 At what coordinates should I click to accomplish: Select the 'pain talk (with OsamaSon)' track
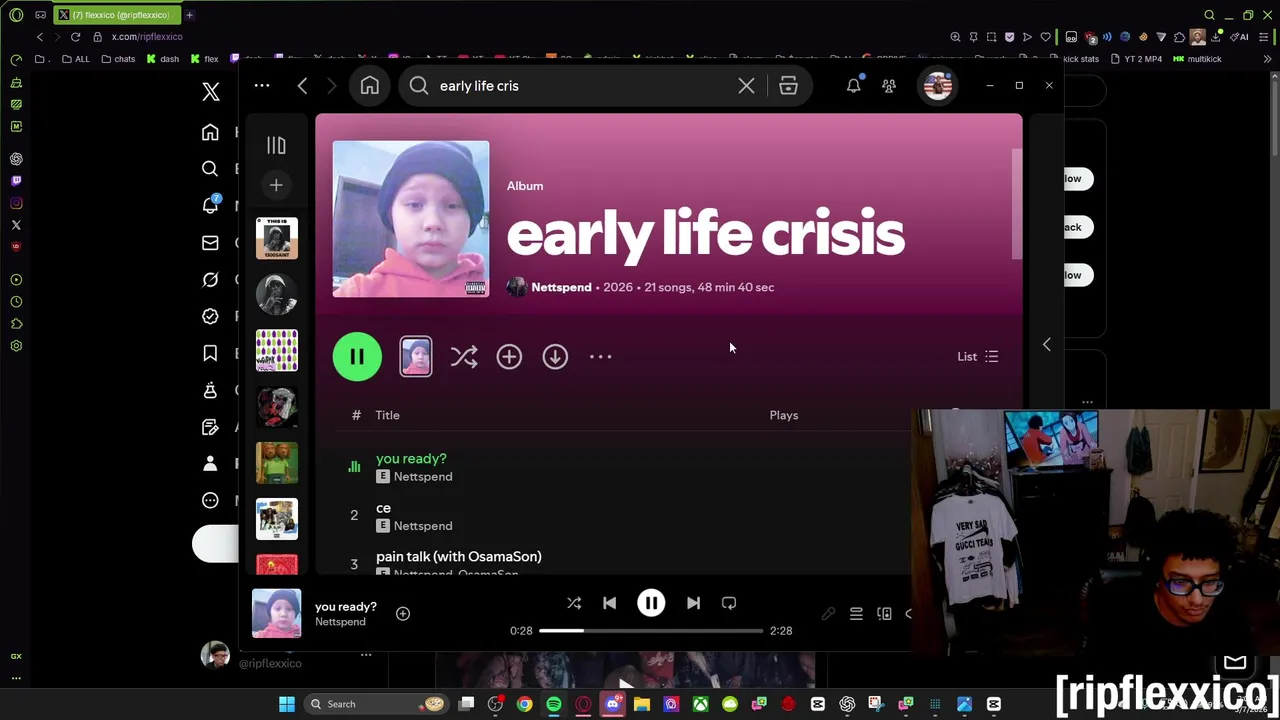tap(458, 556)
